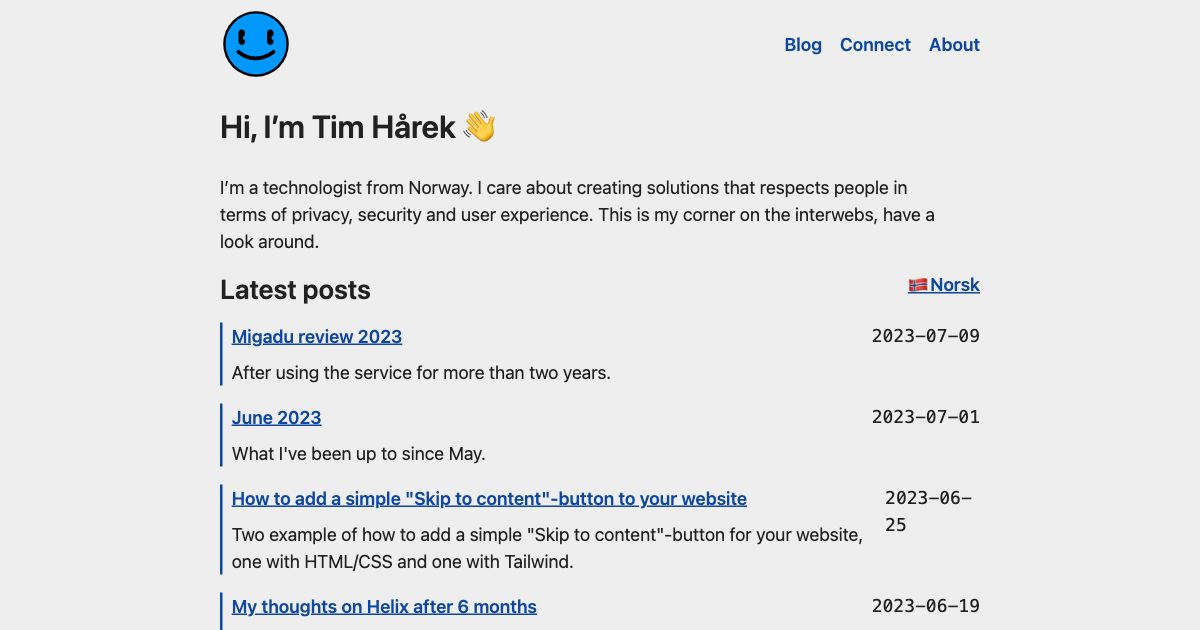1200x630 pixels.
Task: Click the Hi, I'm Tim Hårek heading
Action: point(340,126)
